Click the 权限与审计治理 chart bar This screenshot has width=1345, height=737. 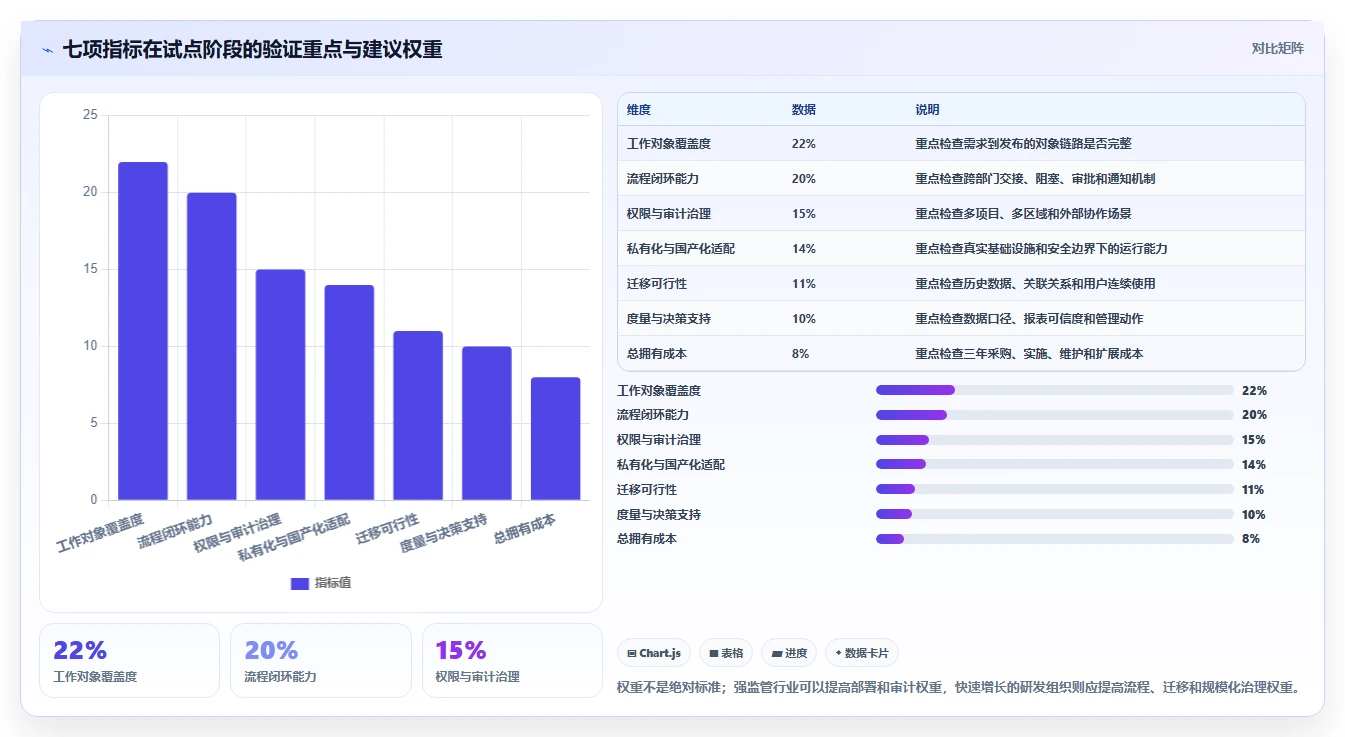click(x=280, y=385)
